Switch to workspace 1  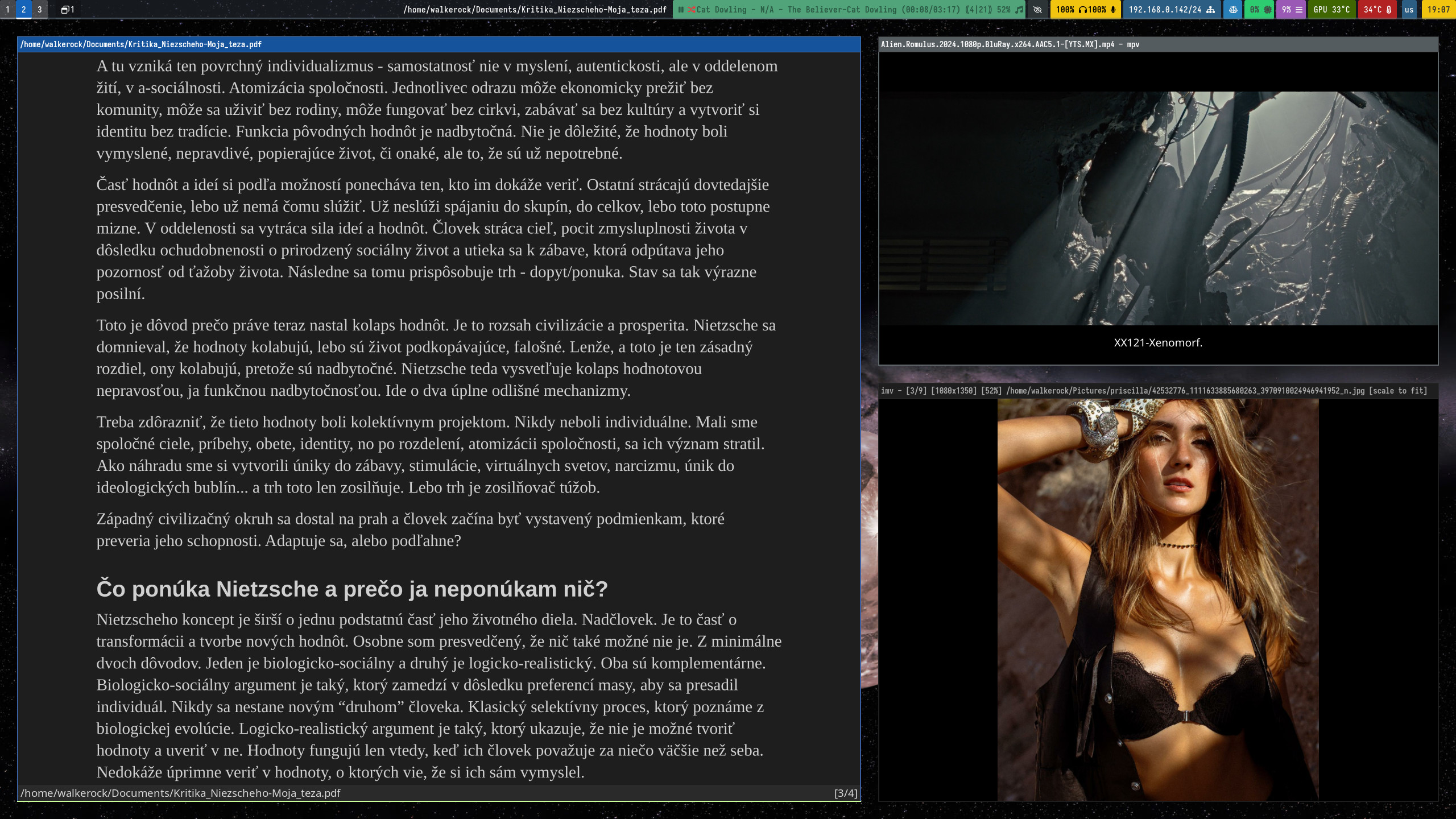click(x=7, y=10)
